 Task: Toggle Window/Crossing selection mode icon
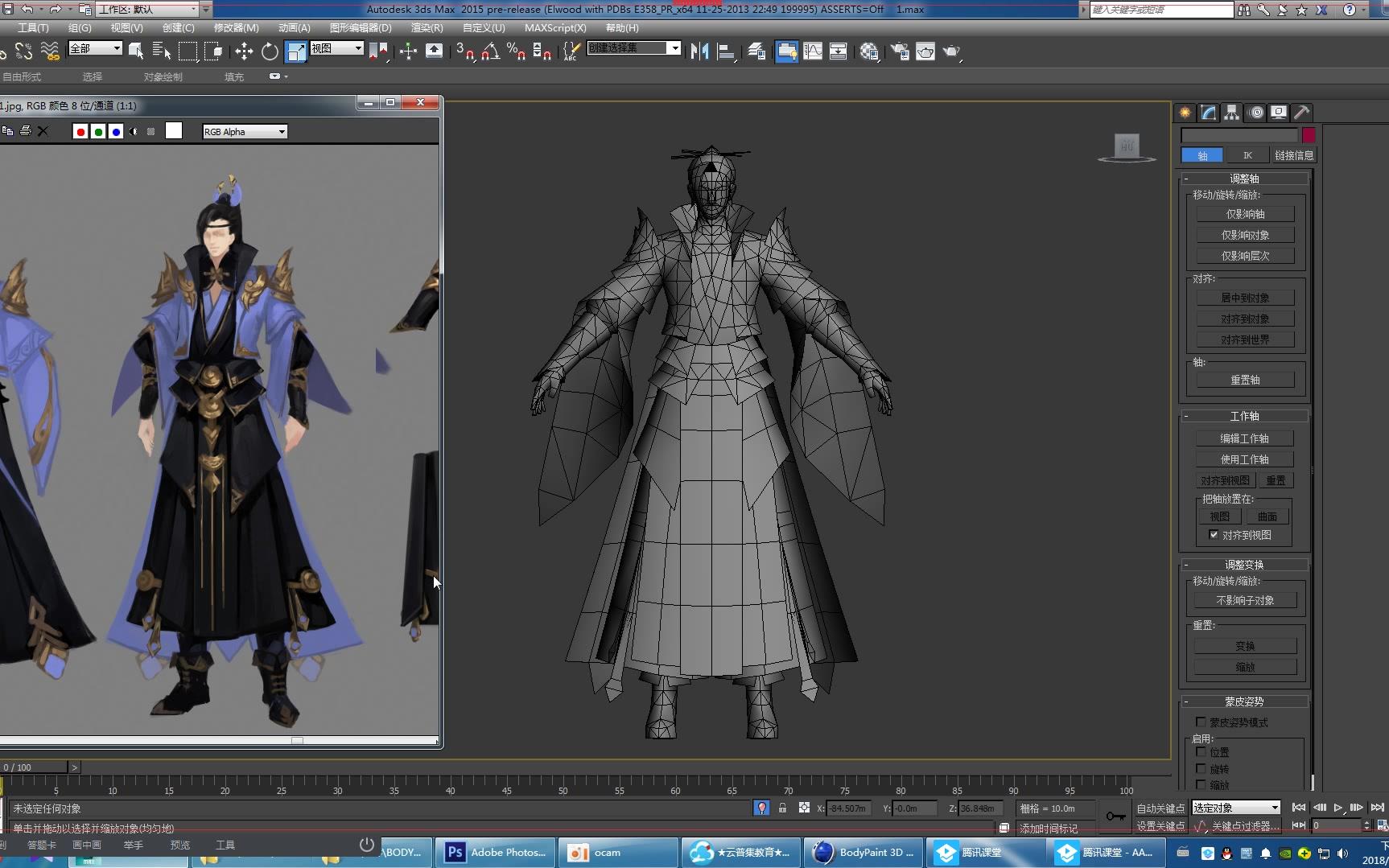[213, 51]
